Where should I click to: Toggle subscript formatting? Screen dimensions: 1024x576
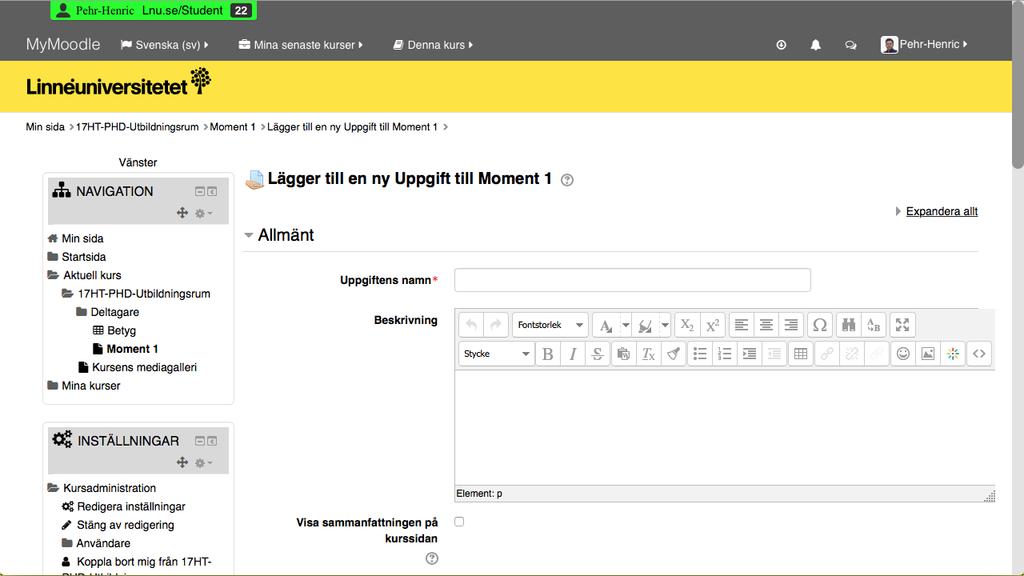687,325
